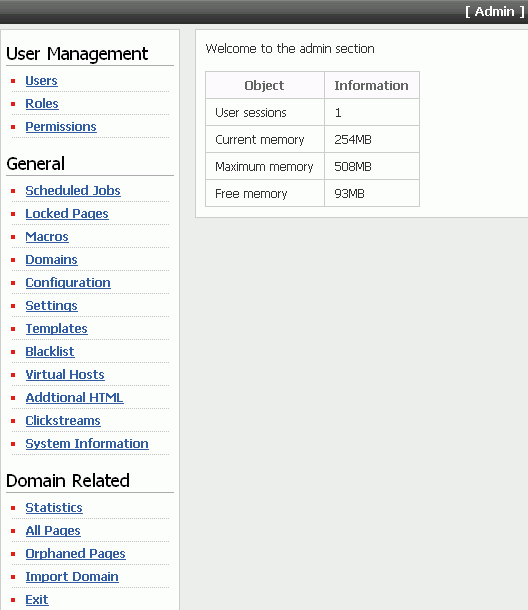528x610 pixels.
Task: Open the Users link
Action: (x=41, y=81)
